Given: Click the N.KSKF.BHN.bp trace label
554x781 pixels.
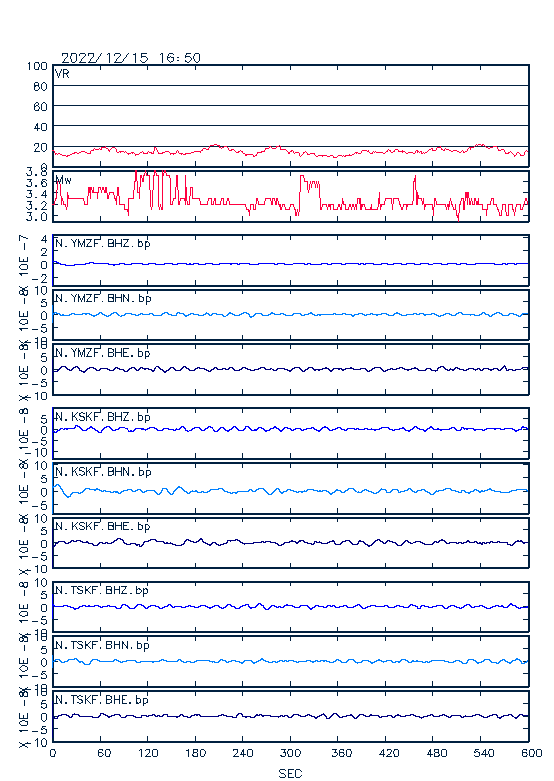Looking at the screenshot, I should (x=103, y=471).
